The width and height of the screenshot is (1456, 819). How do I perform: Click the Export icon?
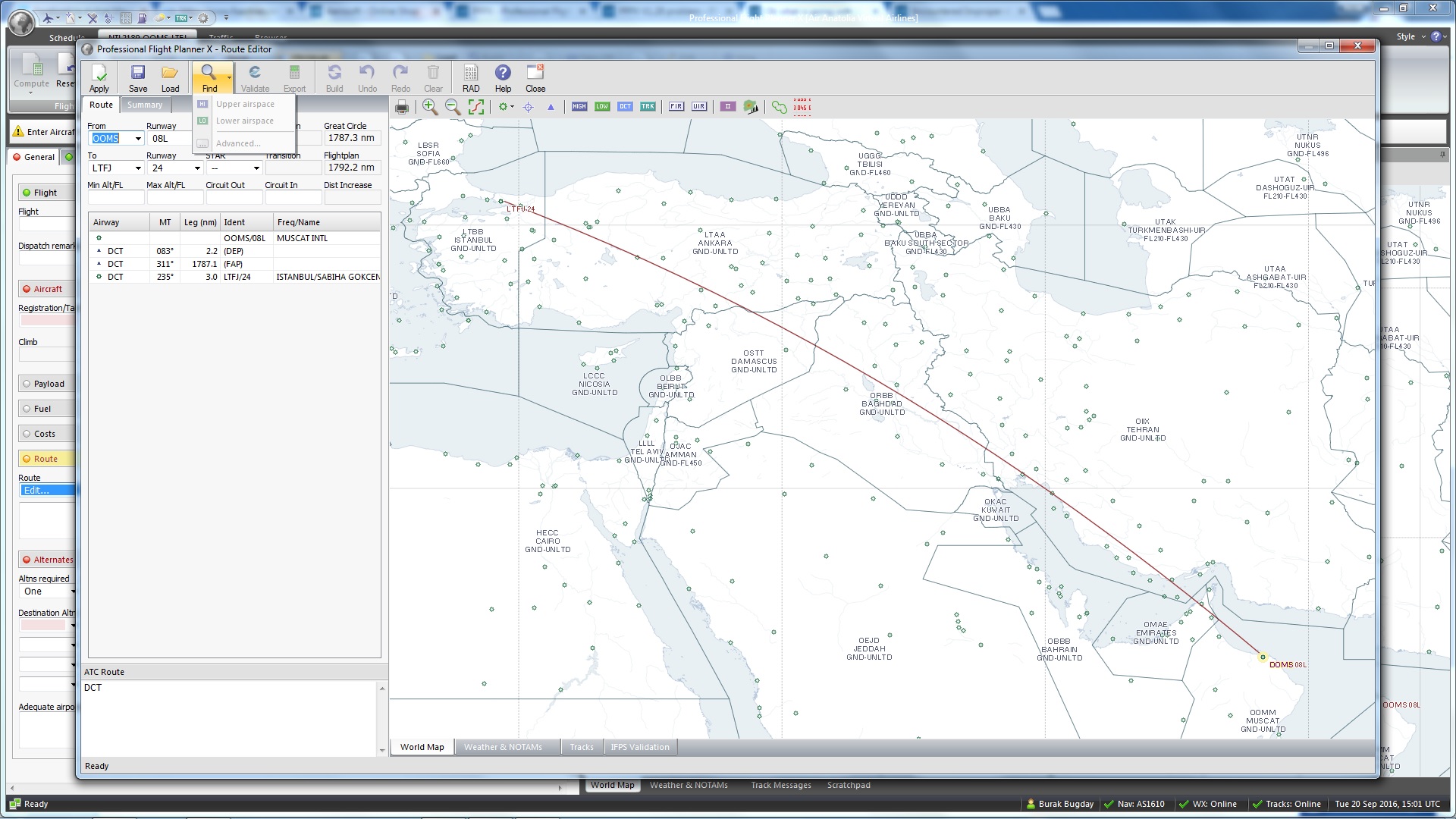[294, 78]
